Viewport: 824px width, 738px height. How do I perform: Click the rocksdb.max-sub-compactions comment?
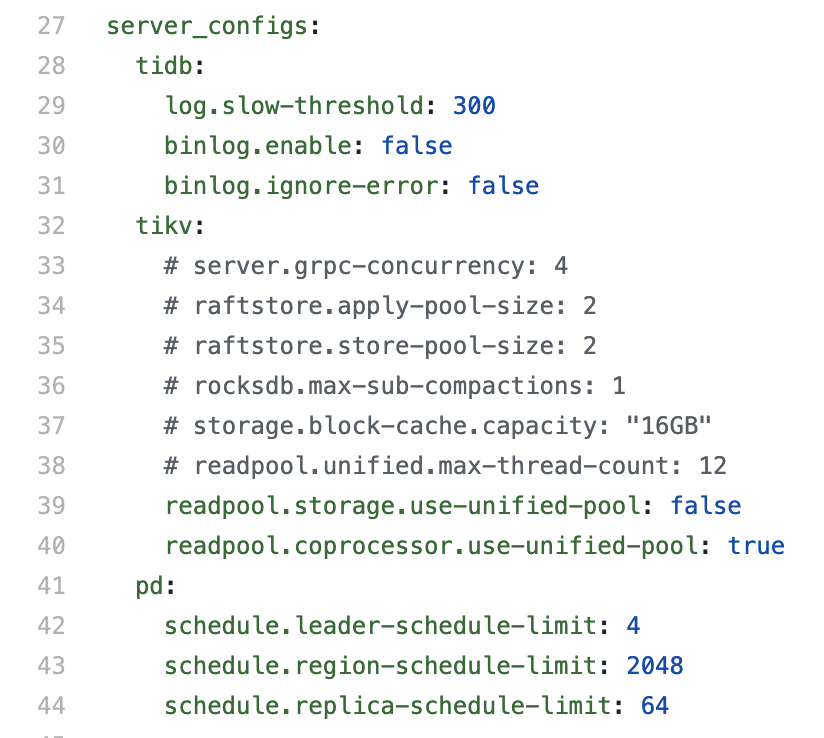(x=395, y=386)
